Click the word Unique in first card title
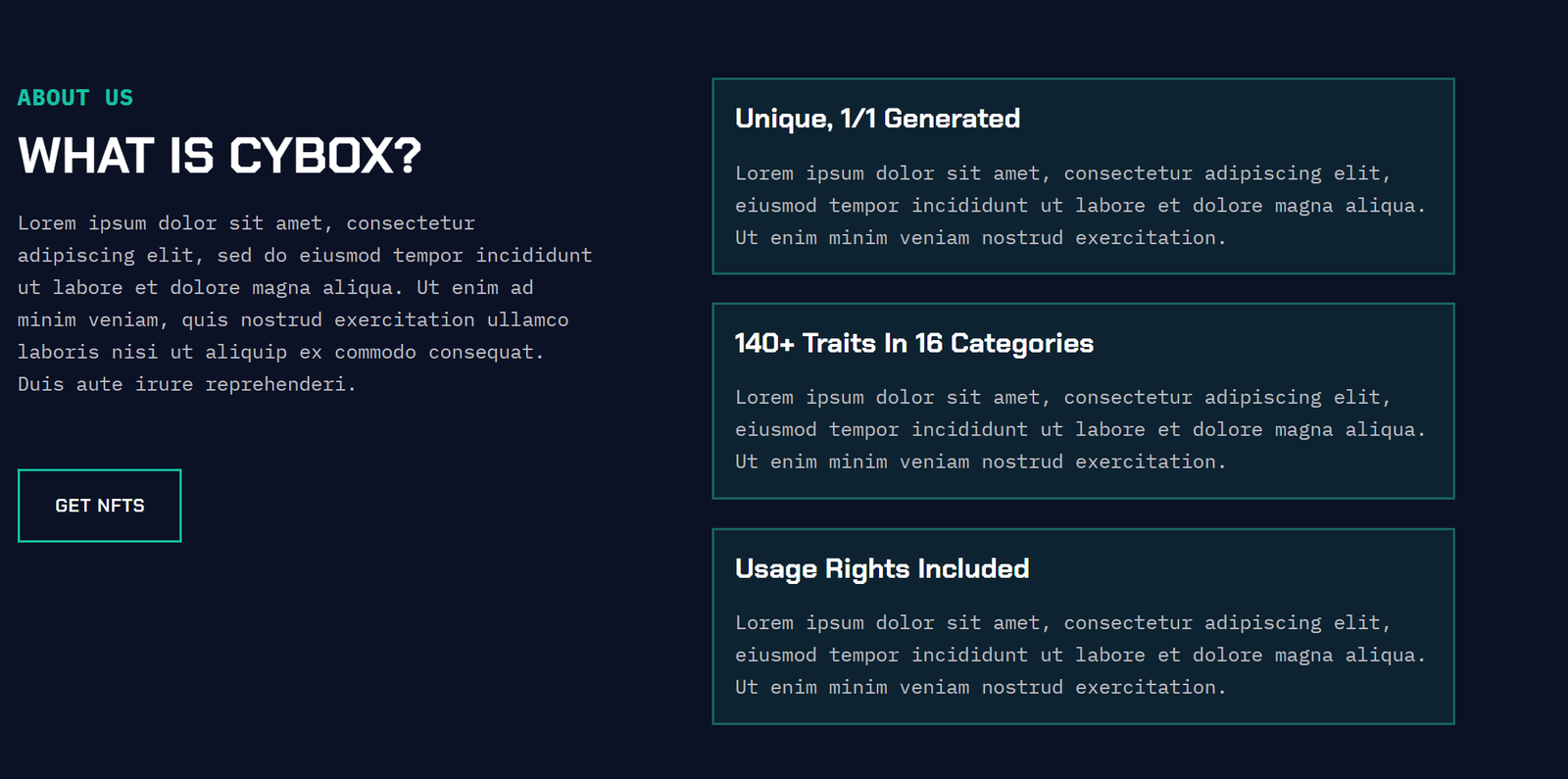 [x=783, y=119]
